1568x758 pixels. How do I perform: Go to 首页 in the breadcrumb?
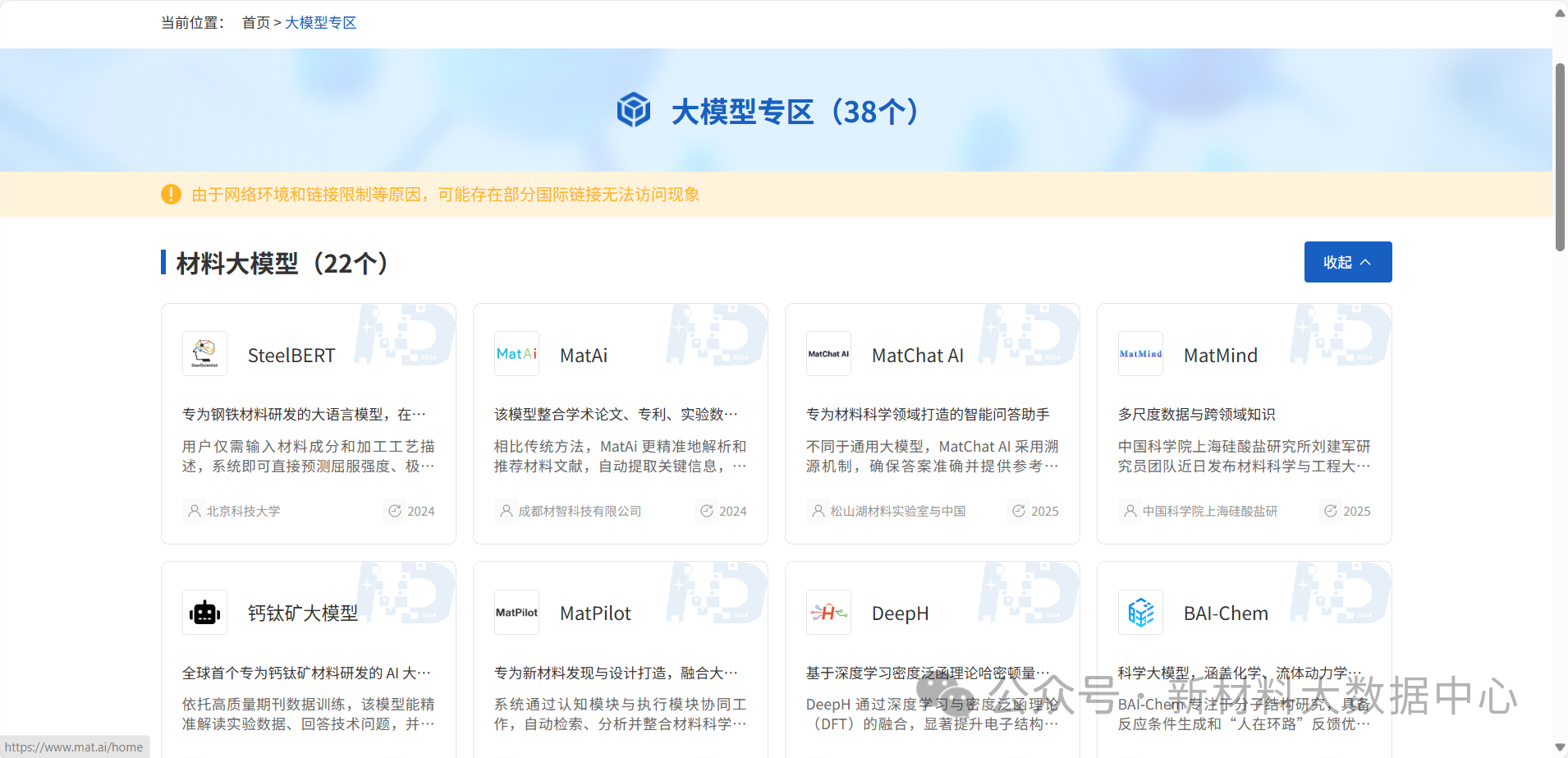(256, 23)
